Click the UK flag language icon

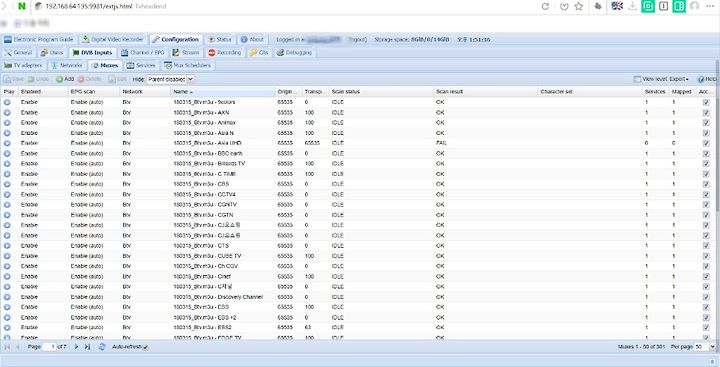[x=617, y=6]
